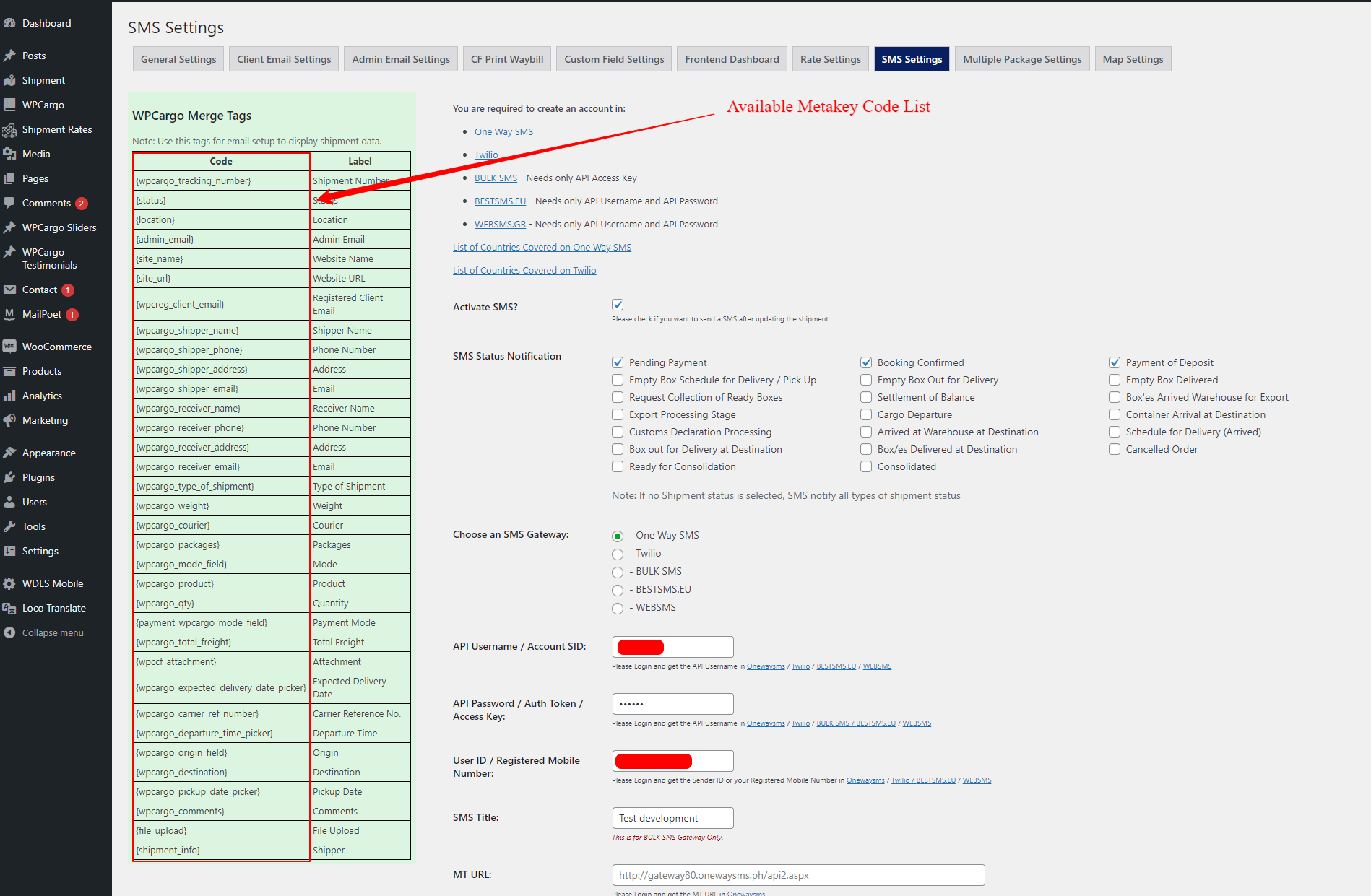Open the One Way SMS link

pyautogui.click(x=503, y=131)
